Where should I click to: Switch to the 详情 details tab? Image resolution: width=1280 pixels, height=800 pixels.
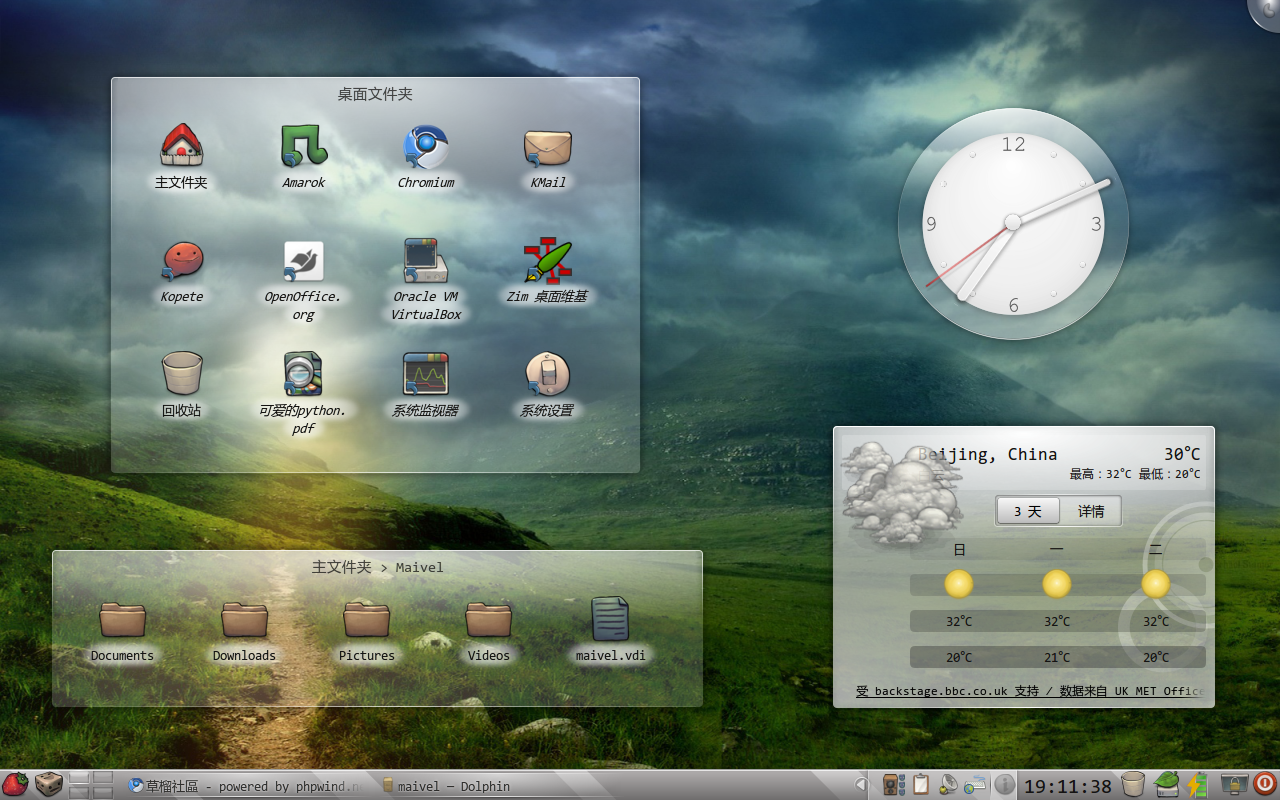point(1091,511)
